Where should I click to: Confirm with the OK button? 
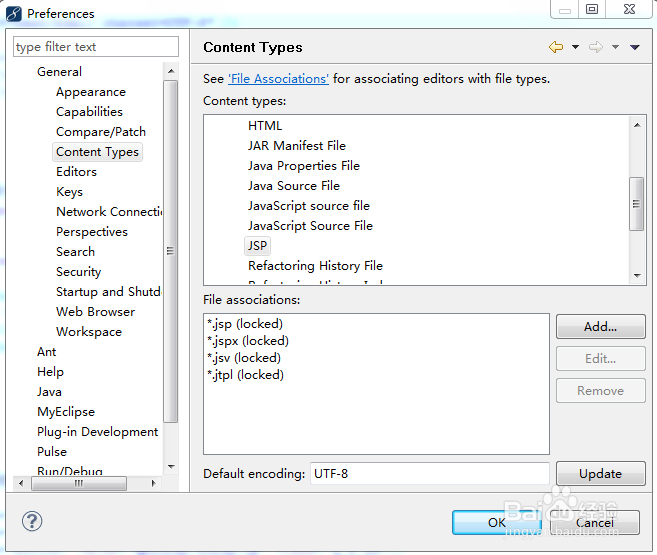point(497,522)
